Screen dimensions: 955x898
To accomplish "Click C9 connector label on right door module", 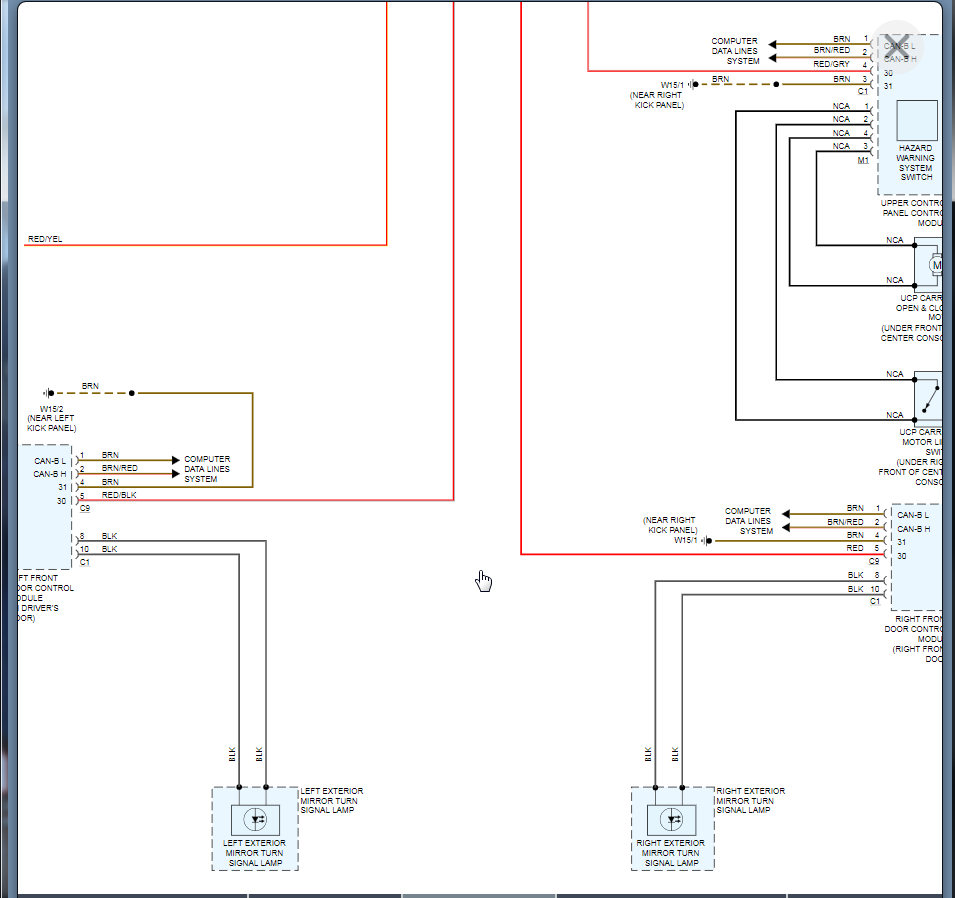I will [874, 560].
